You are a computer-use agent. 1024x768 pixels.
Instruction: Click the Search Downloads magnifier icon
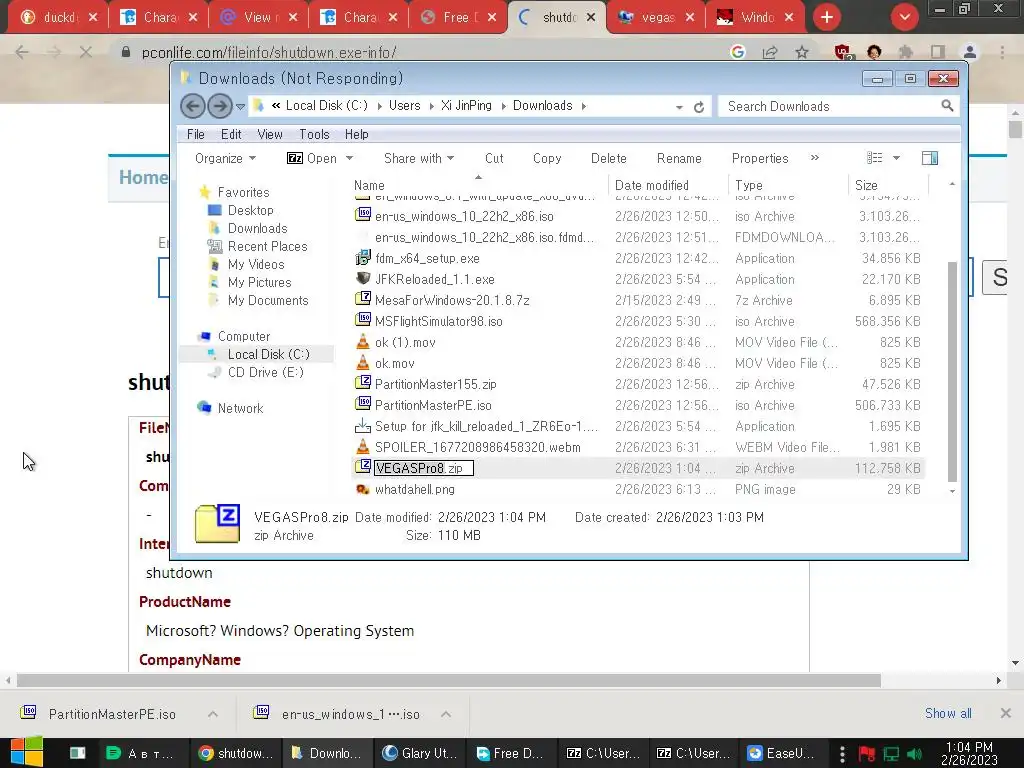pyautogui.click(x=947, y=106)
